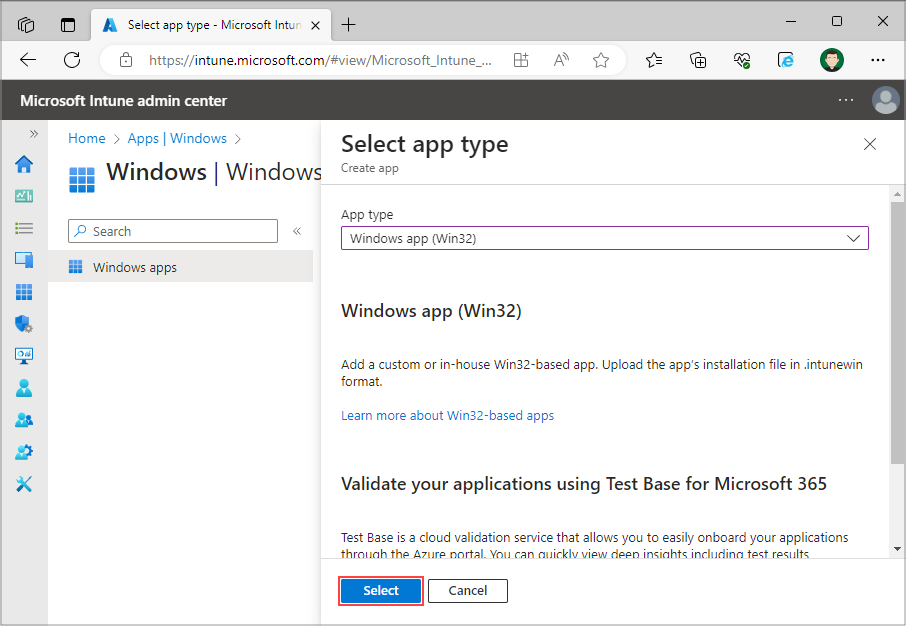Click browser Back arrow
The width and height of the screenshot is (906, 626).
click(x=28, y=60)
